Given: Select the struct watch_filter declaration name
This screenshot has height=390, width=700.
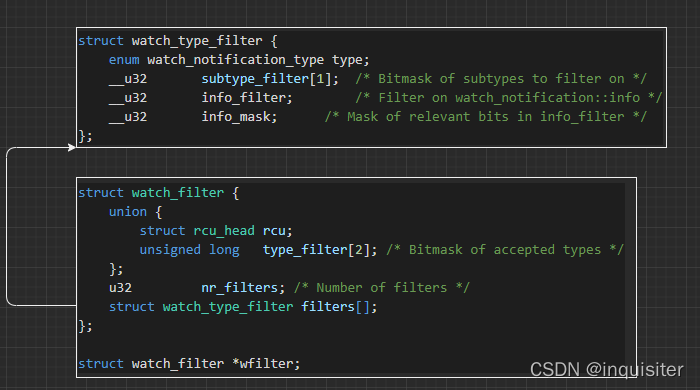Looking at the screenshot, I should tap(177, 193).
